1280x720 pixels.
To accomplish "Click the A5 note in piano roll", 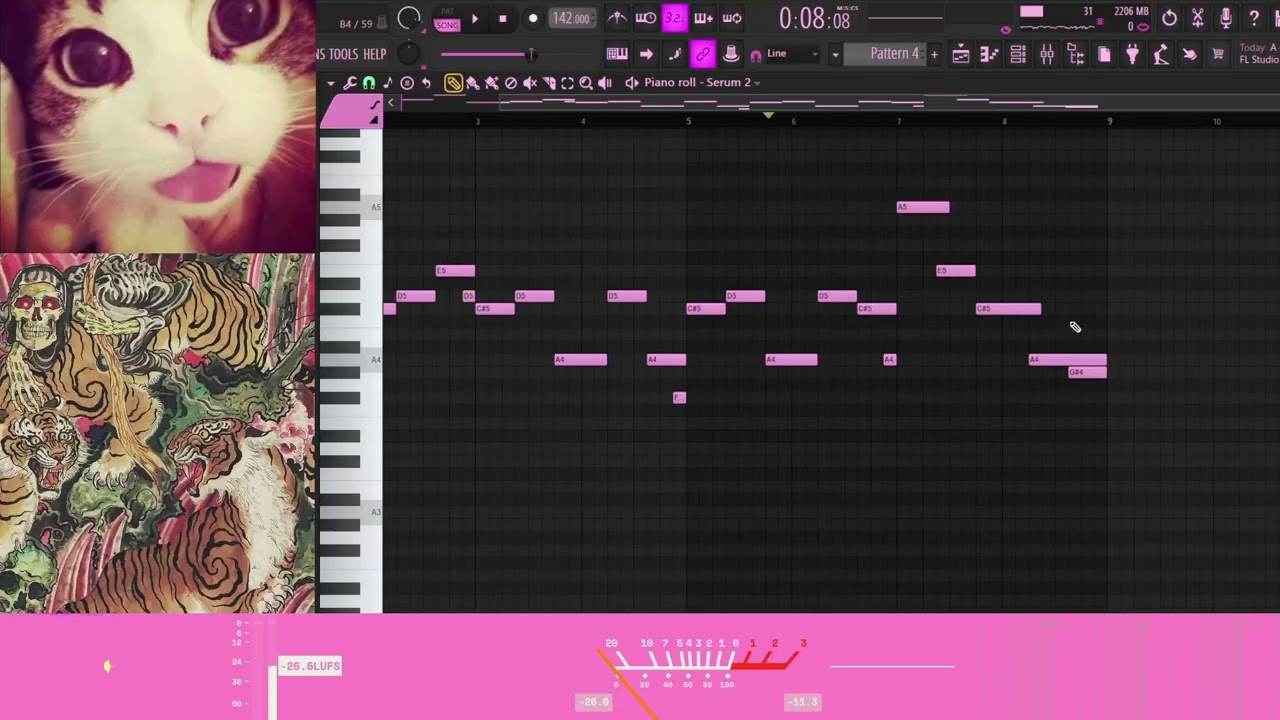I will (x=923, y=207).
